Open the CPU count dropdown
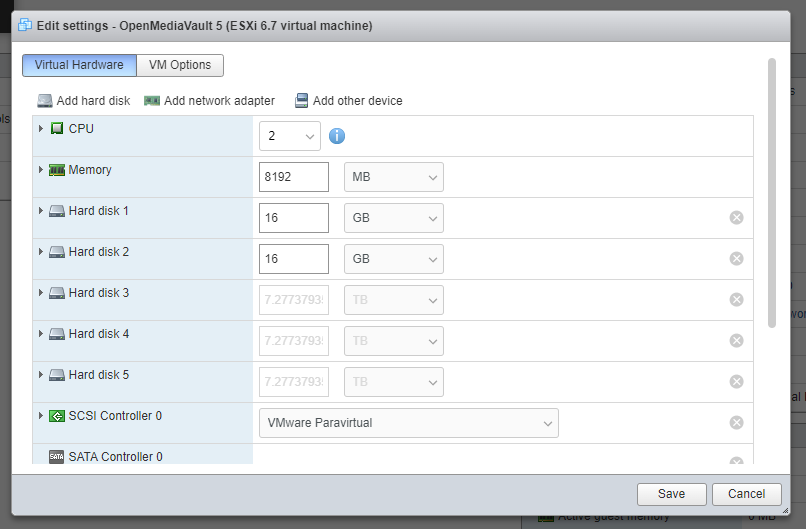 tap(290, 136)
